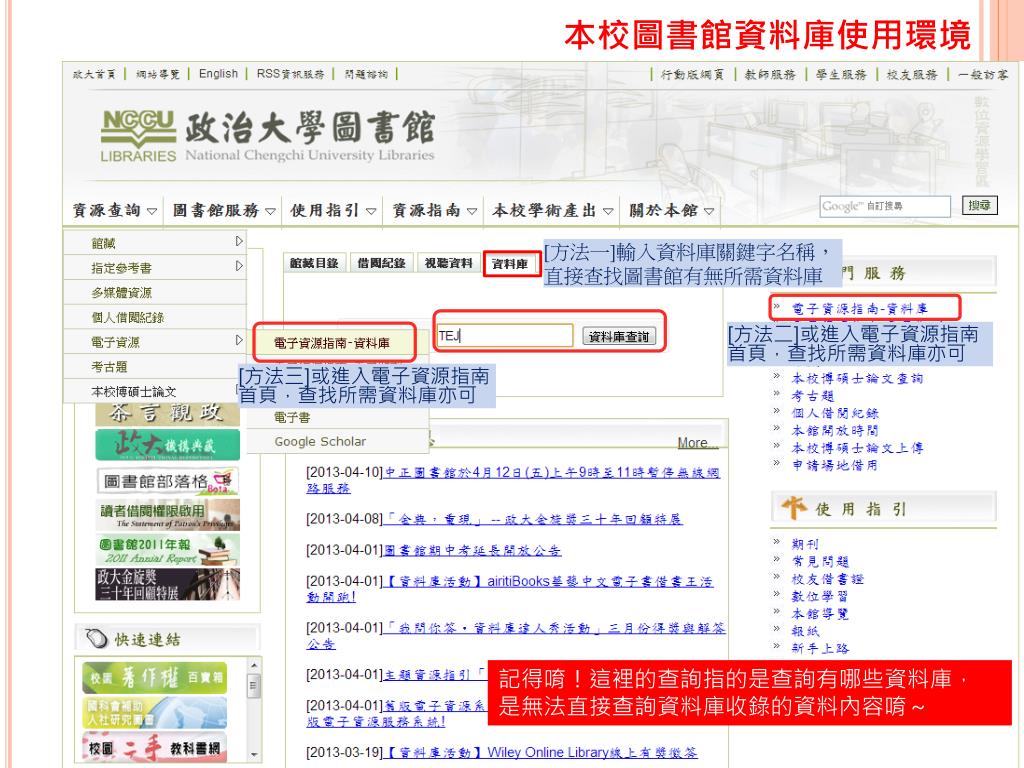Open the 校園二手教科書網 quick link

[x=155, y=747]
